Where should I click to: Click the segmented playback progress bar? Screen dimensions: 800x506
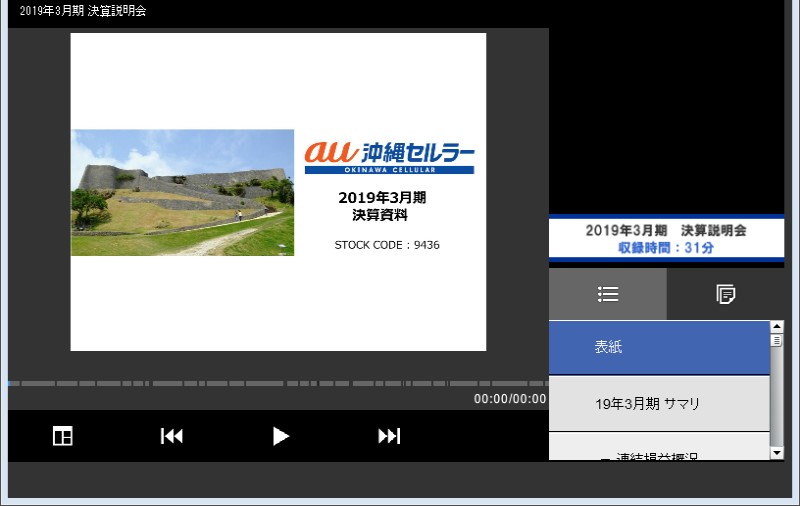pos(278,383)
